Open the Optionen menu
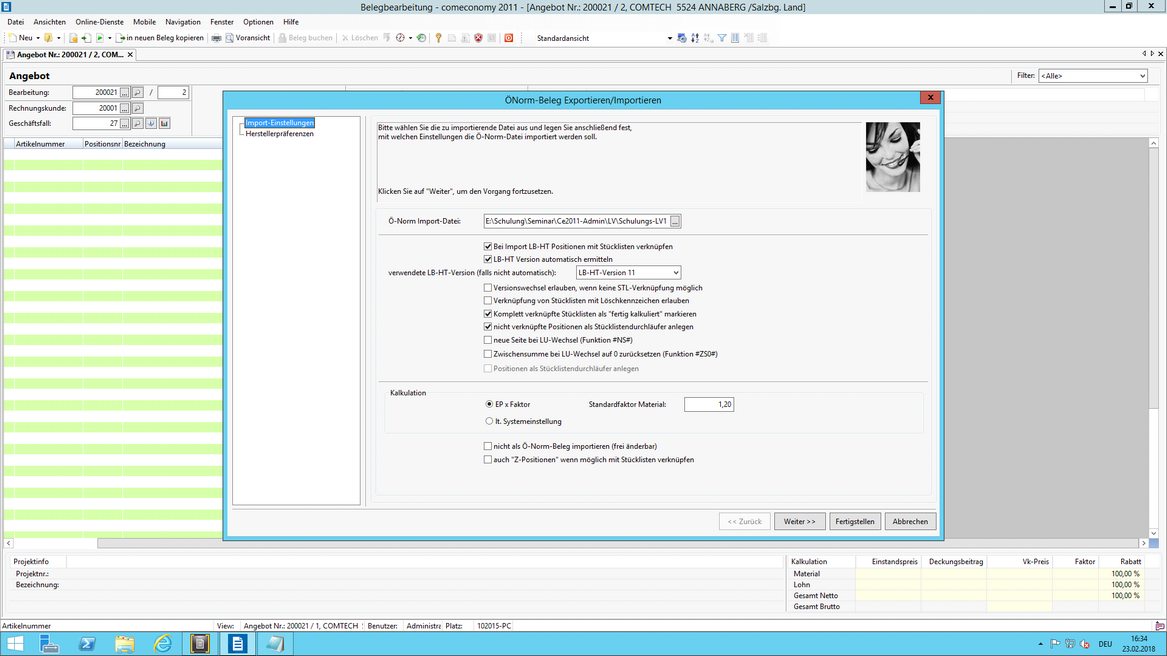The width and height of the screenshot is (1167, 656). 258,22
